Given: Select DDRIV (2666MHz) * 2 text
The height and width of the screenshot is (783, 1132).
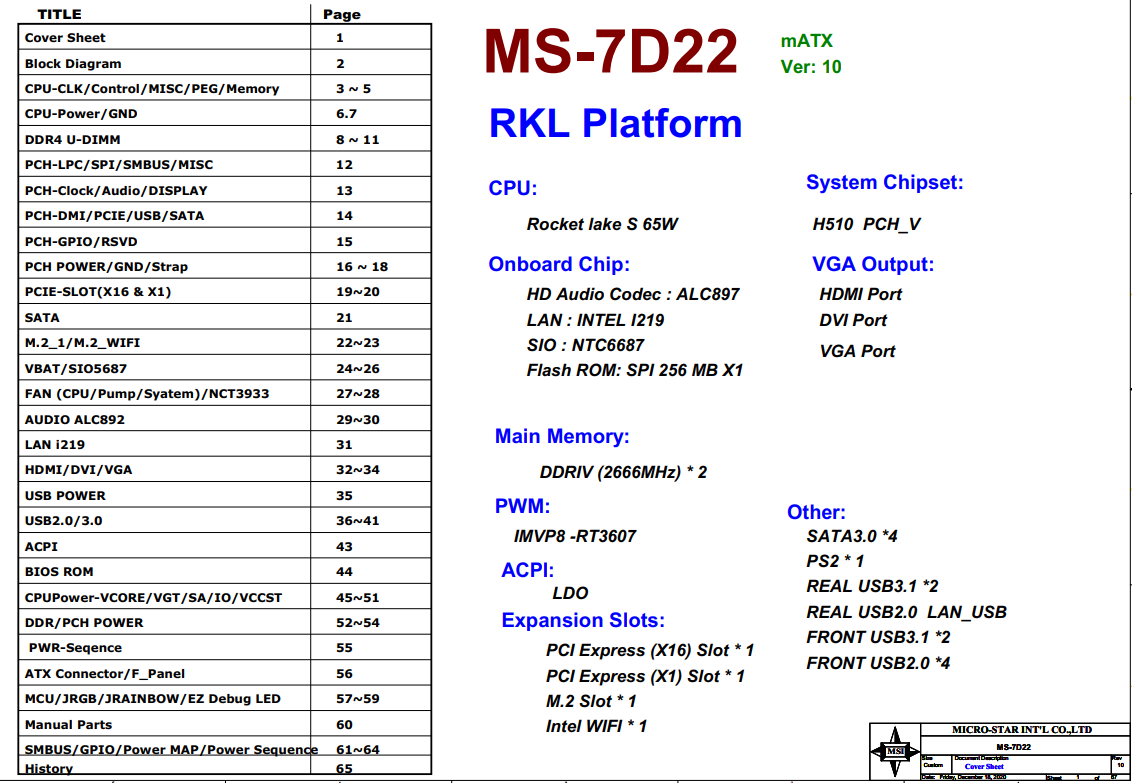Looking at the screenshot, I should click(624, 472).
